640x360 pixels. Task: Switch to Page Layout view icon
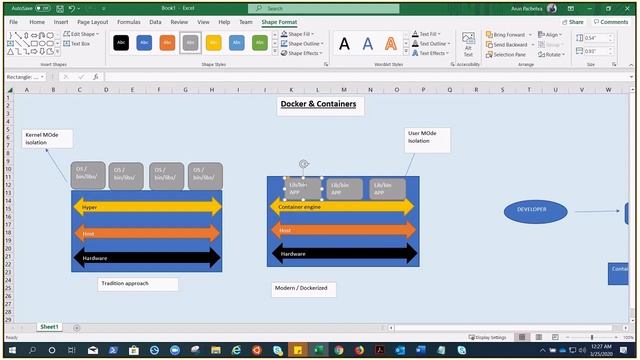click(x=539, y=337)
